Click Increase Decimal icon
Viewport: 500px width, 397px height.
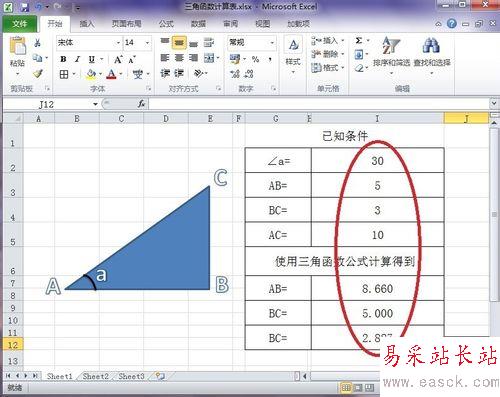(x=235, y=74)
